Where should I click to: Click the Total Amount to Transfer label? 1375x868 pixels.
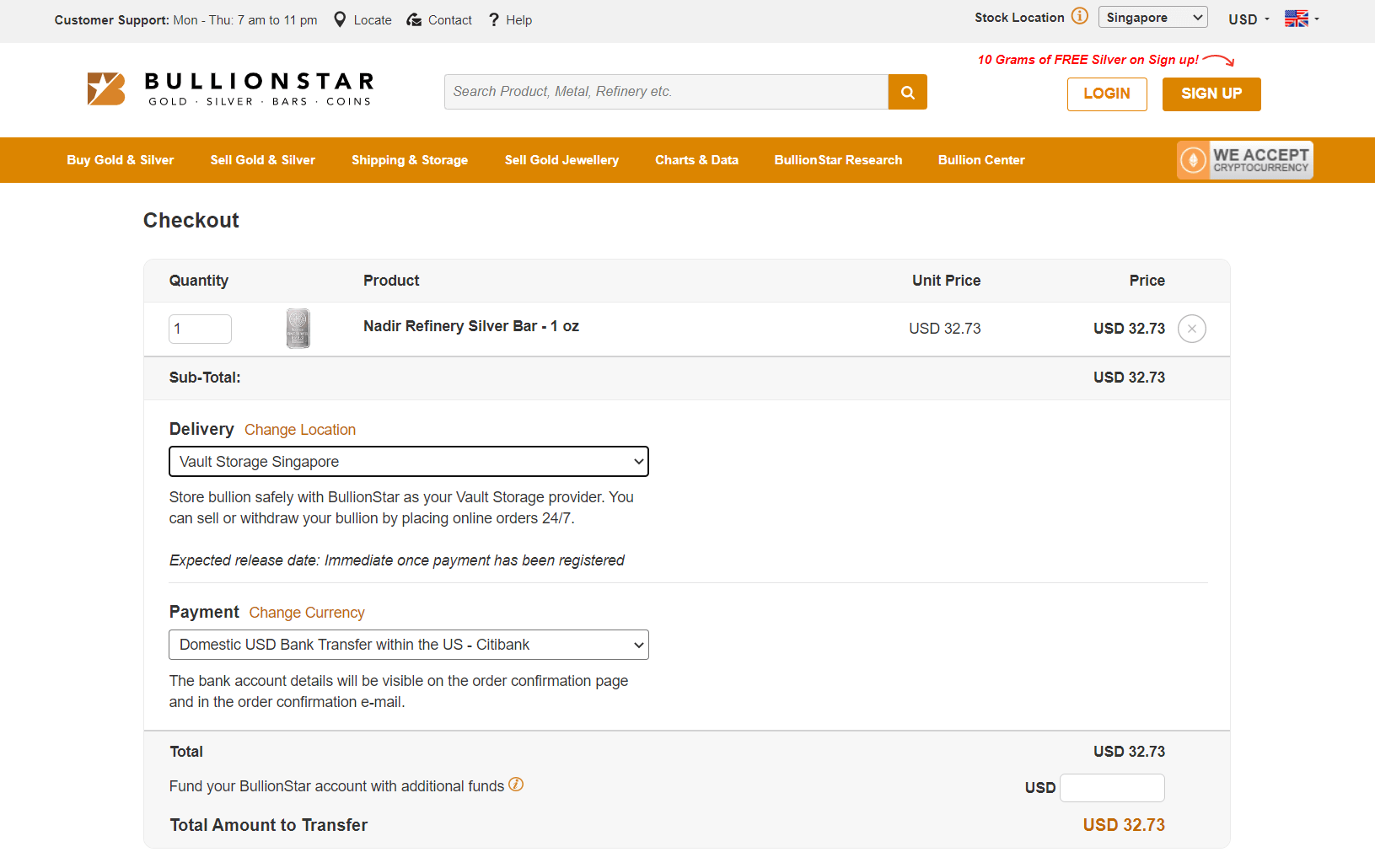(269, 825)
